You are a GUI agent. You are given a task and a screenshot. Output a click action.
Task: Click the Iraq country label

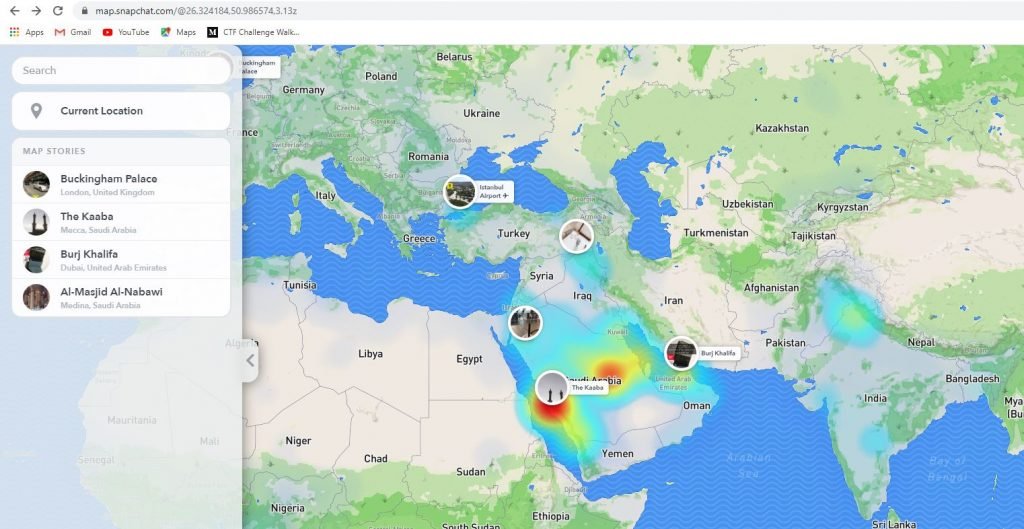[582, 296]
